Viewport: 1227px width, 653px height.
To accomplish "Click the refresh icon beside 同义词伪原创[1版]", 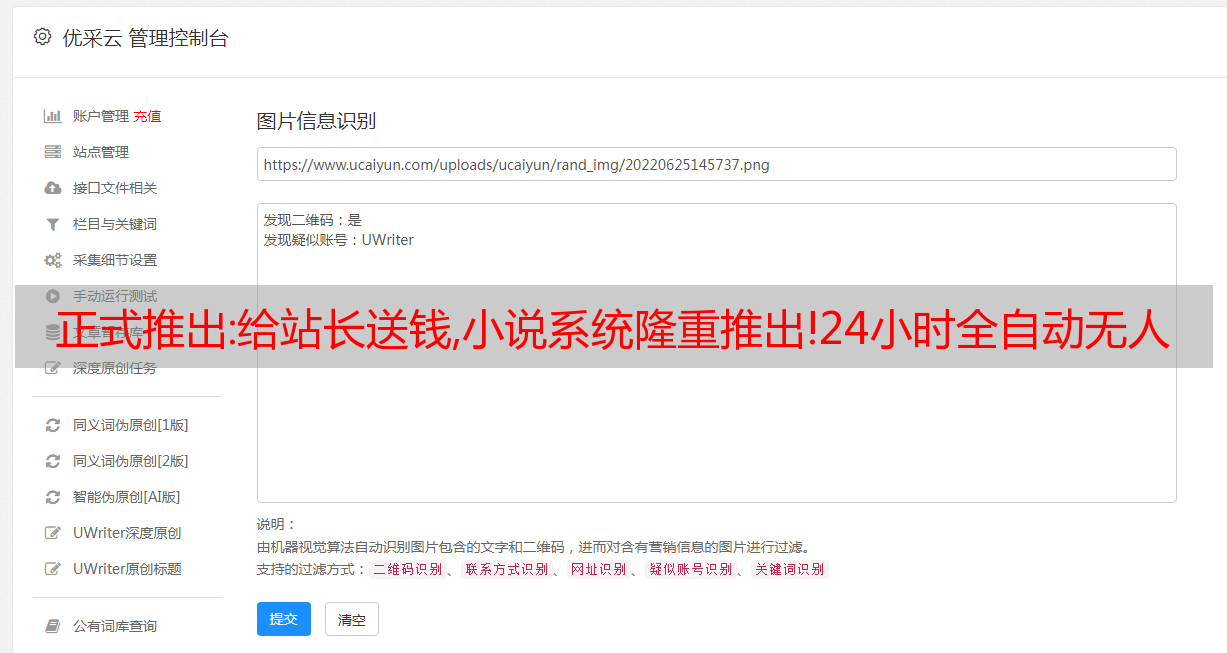I will click(x=53, y=425).
